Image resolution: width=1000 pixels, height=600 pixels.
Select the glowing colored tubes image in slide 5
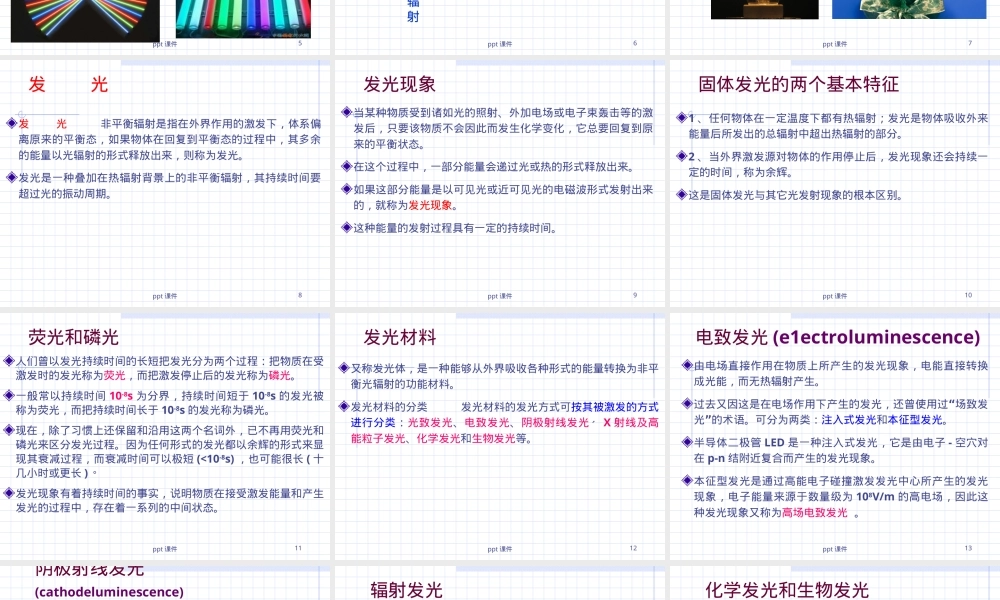pos(243,18)
